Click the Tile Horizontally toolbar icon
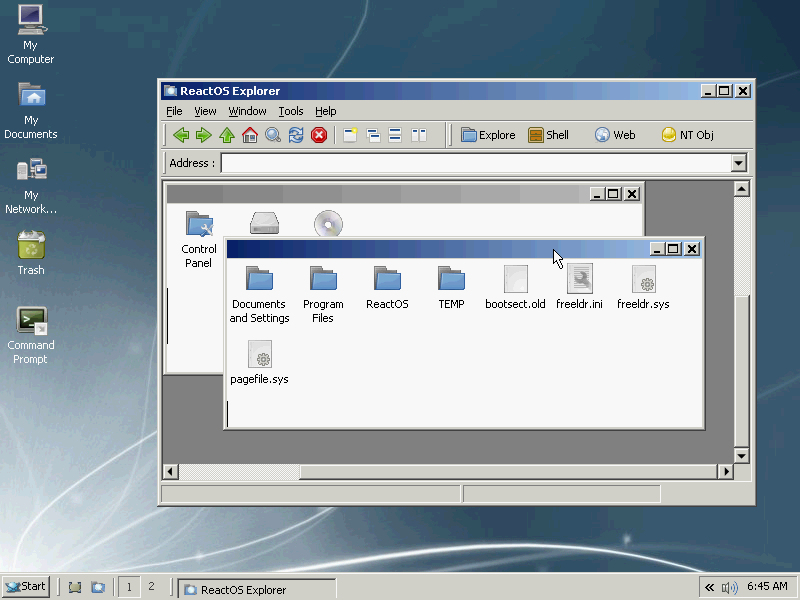 tap(395, 135)
